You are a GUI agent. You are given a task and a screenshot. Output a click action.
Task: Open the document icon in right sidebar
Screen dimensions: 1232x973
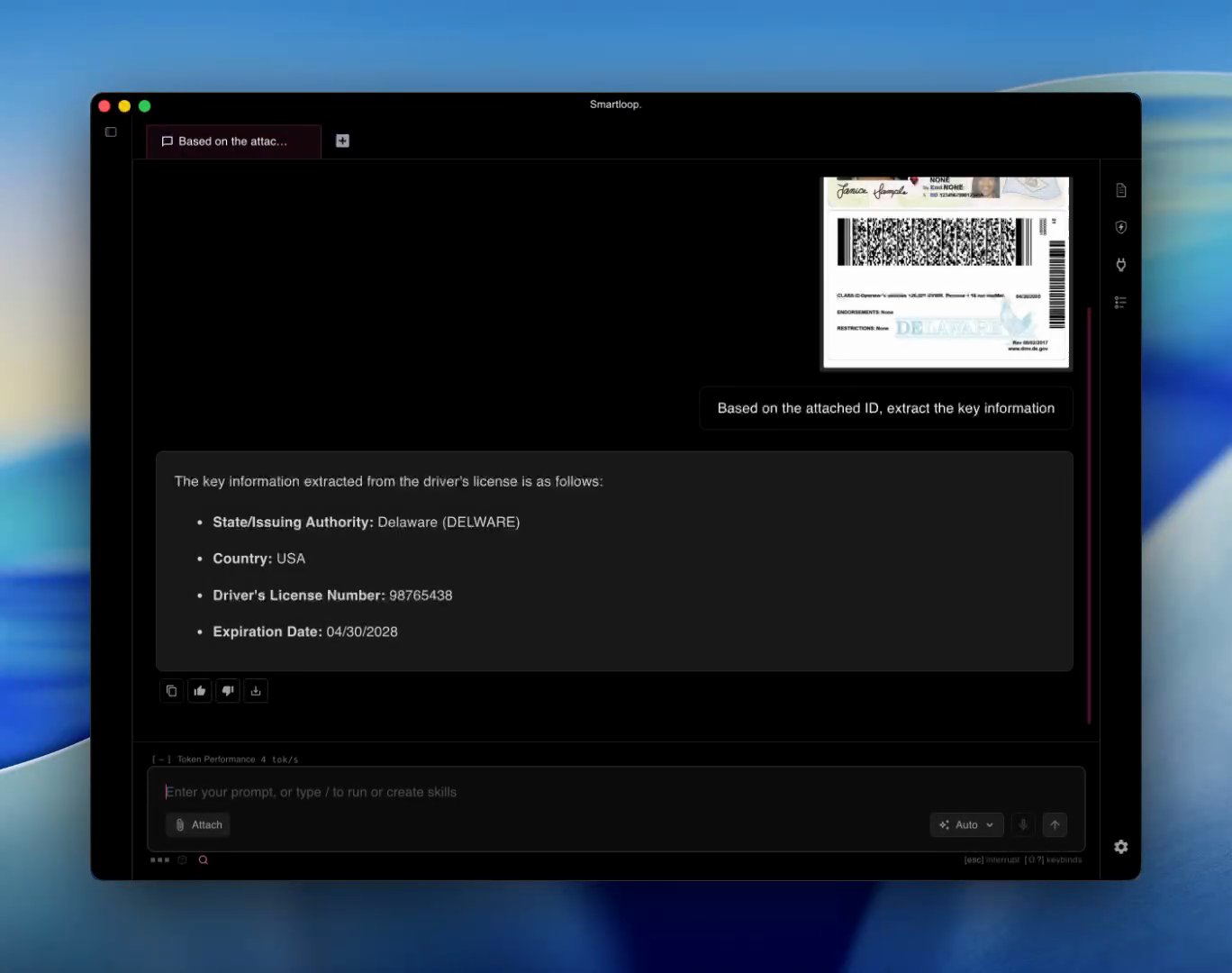point(1120,190)
